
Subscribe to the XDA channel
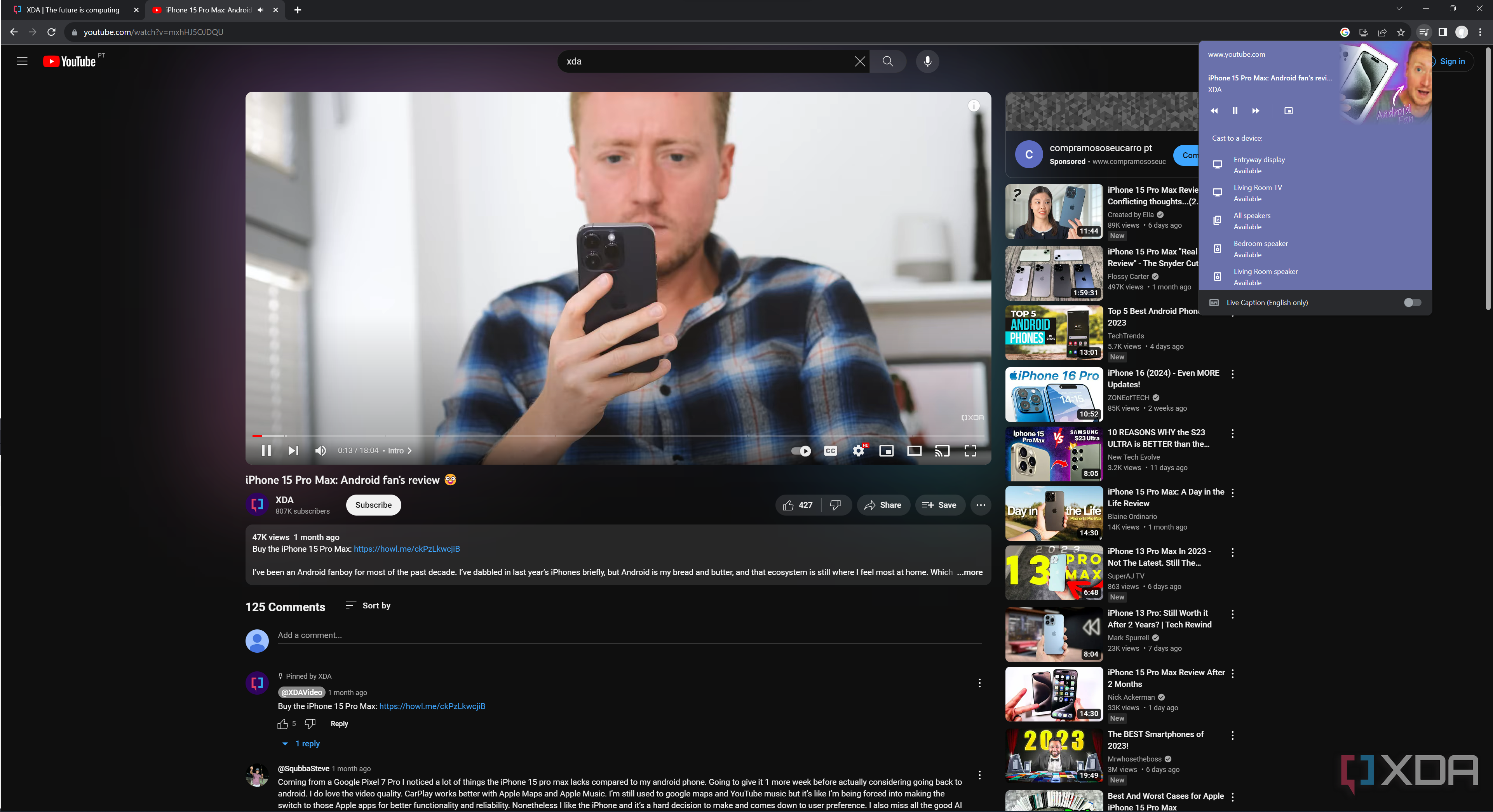click(373, 505)
